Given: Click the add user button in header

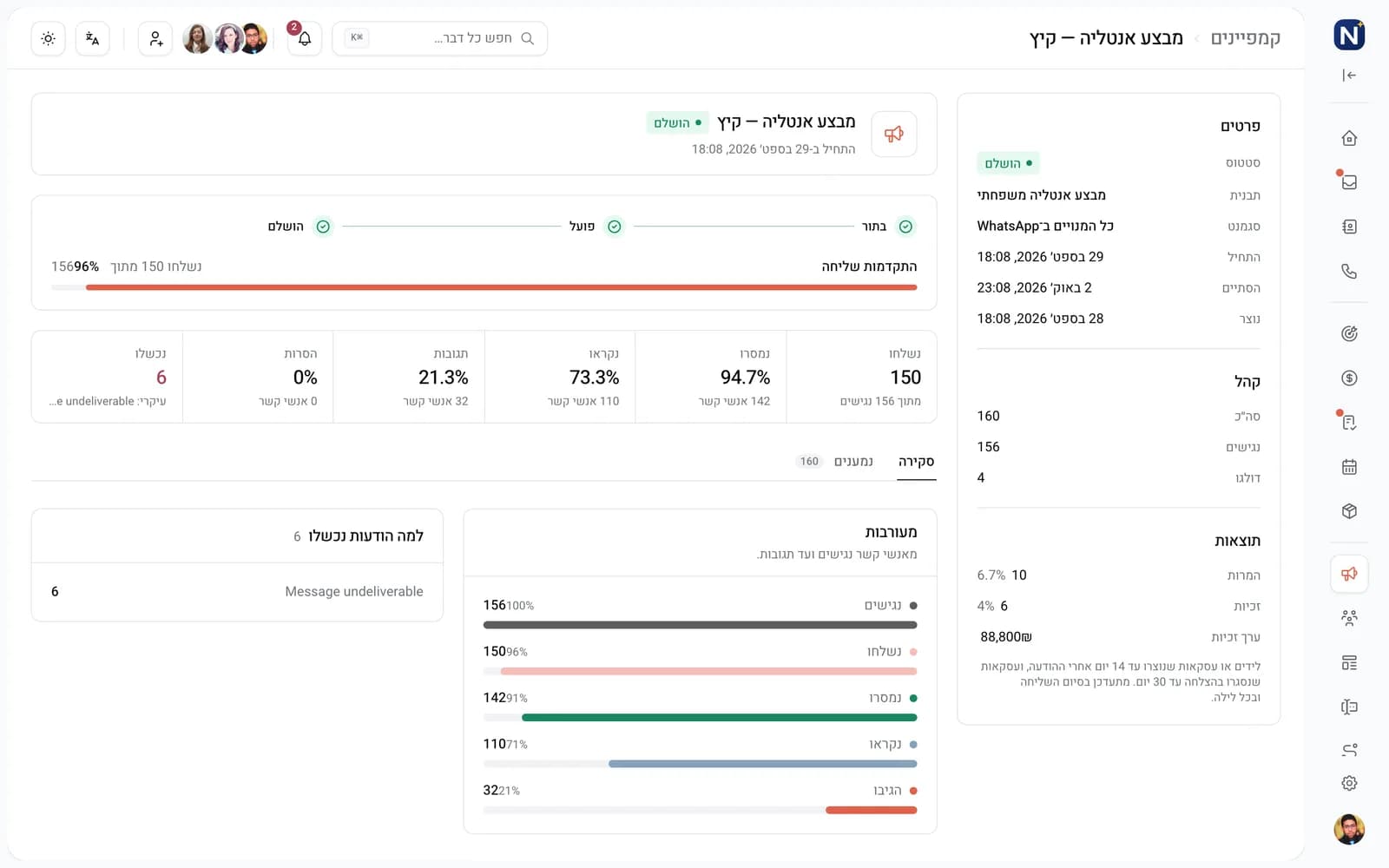Looking at the screenshot, I should [155, 38].
